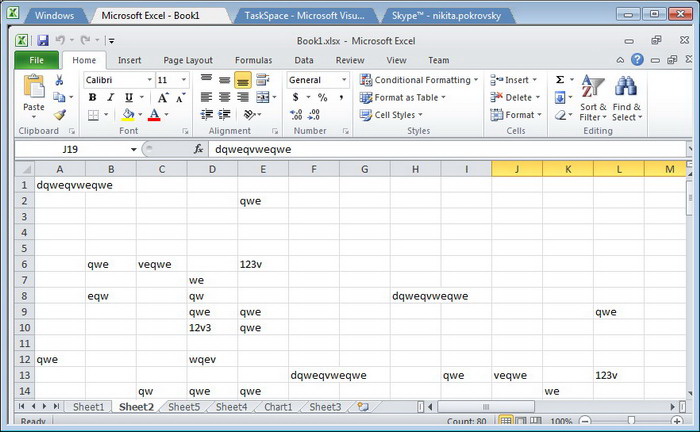Click the Cut scissors icon
The width and height of the screenshot is (700, 432).
(59, 80)
